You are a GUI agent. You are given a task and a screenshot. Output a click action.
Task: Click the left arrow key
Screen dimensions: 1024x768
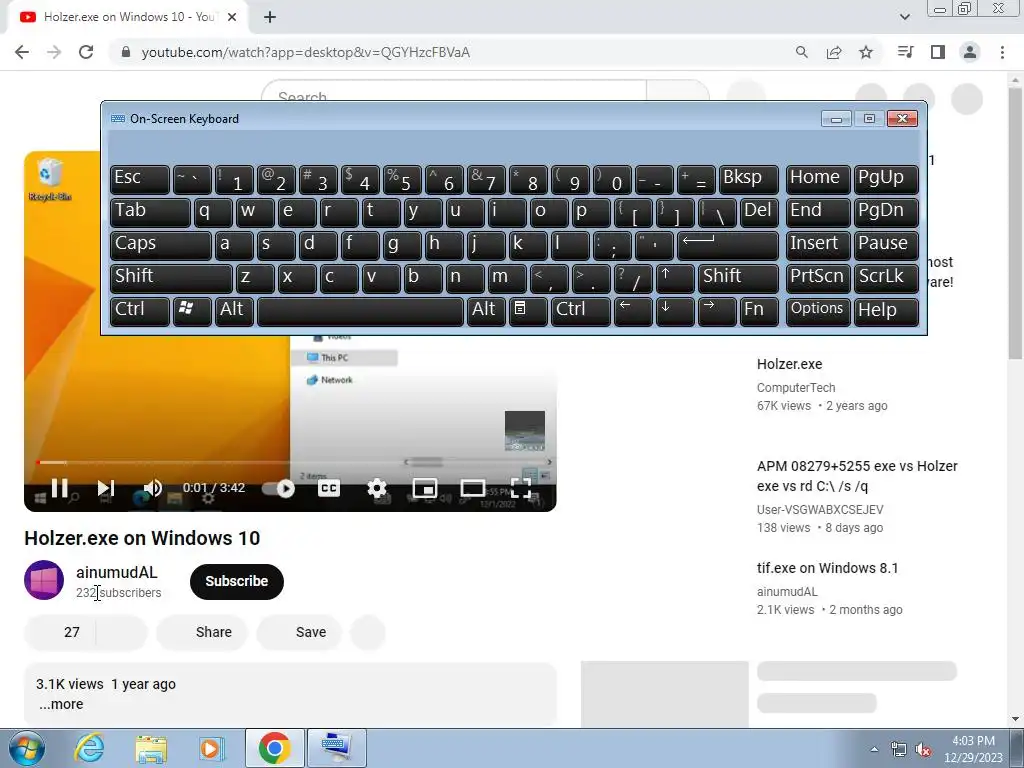[633, 312]
